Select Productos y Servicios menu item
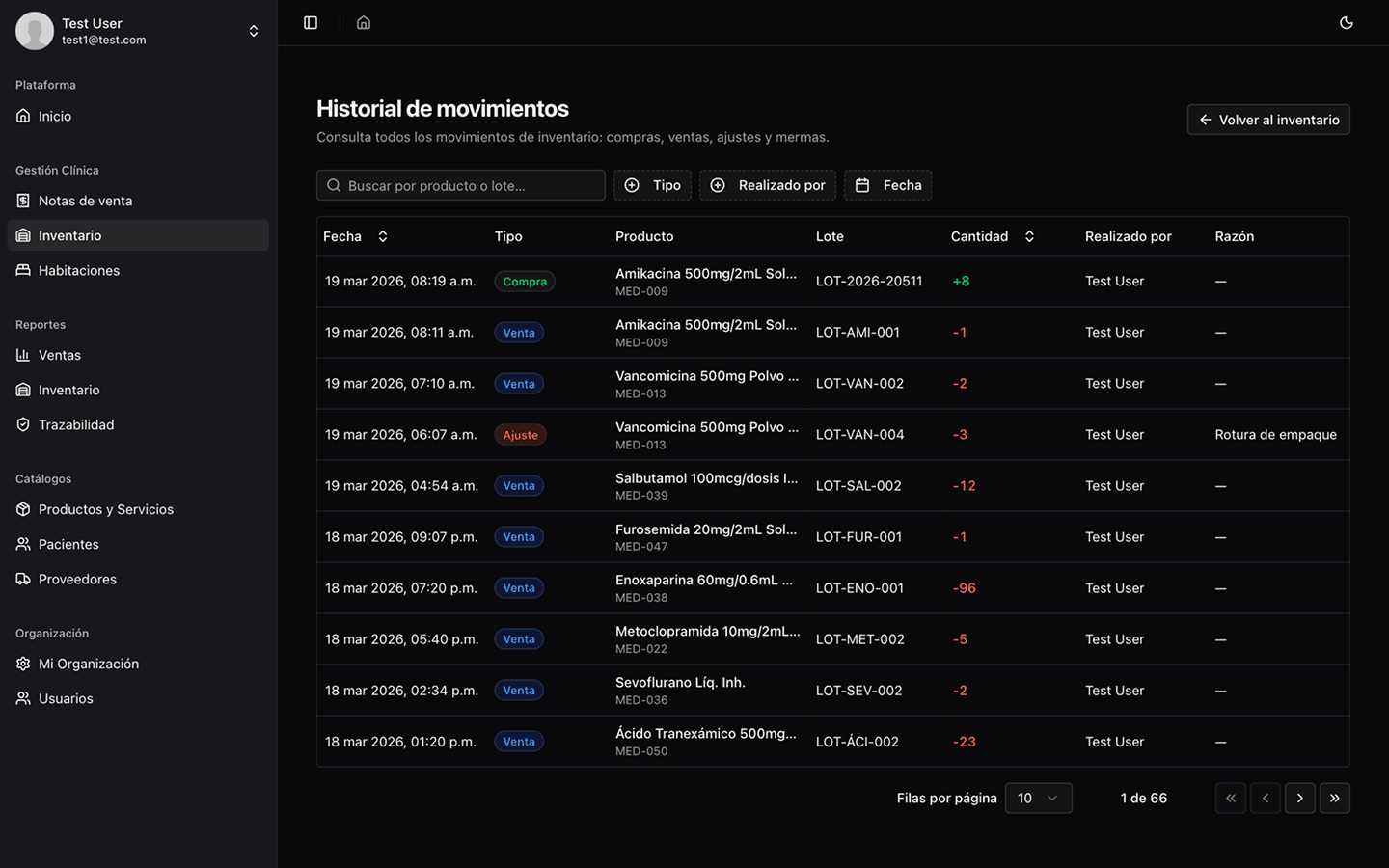The width and height of the screenshot is (1389, 868). (x=106, y=509)
